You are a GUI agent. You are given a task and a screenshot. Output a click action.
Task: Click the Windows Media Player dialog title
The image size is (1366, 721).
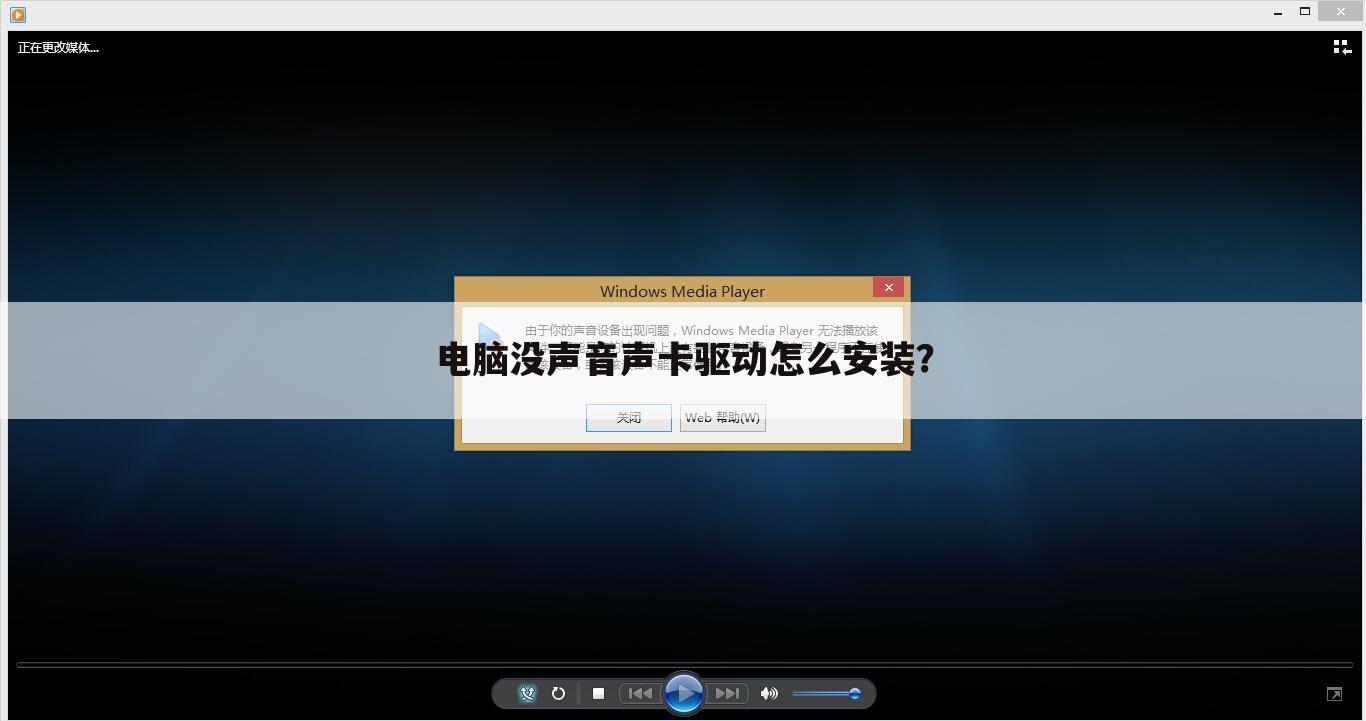[x=682, y=291]
